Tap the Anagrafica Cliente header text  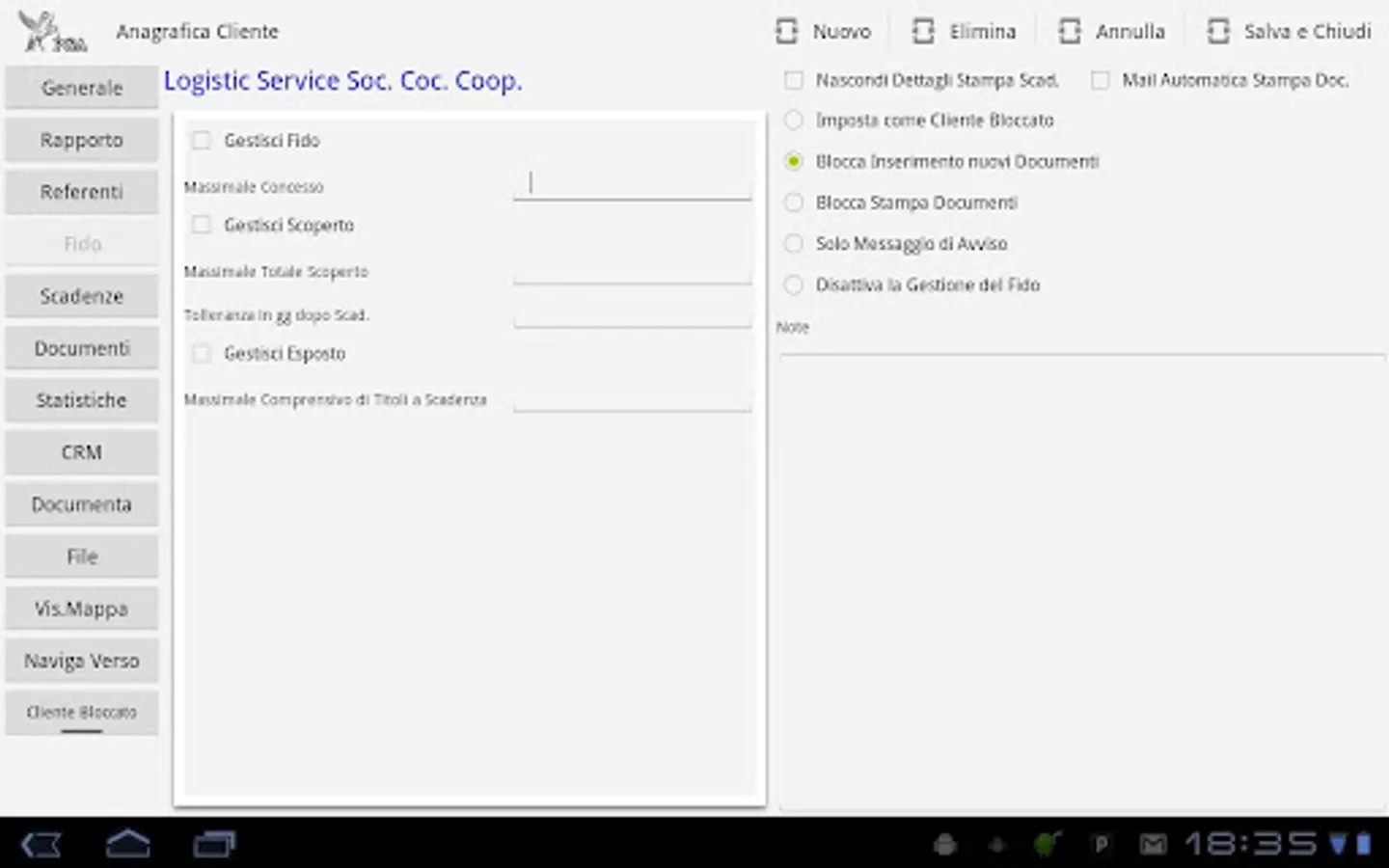[x=198, y=32]
